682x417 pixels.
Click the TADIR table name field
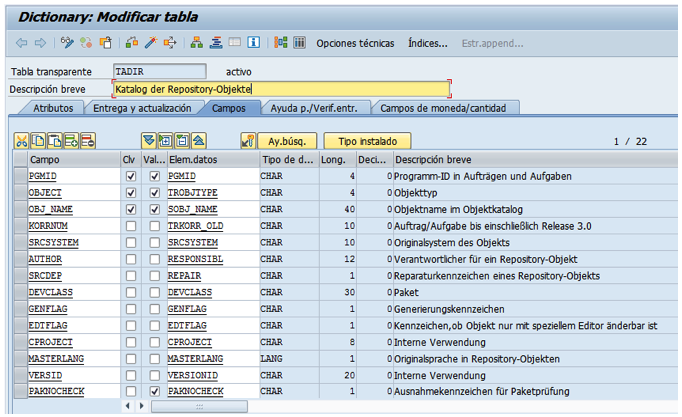tap(160, 71)
